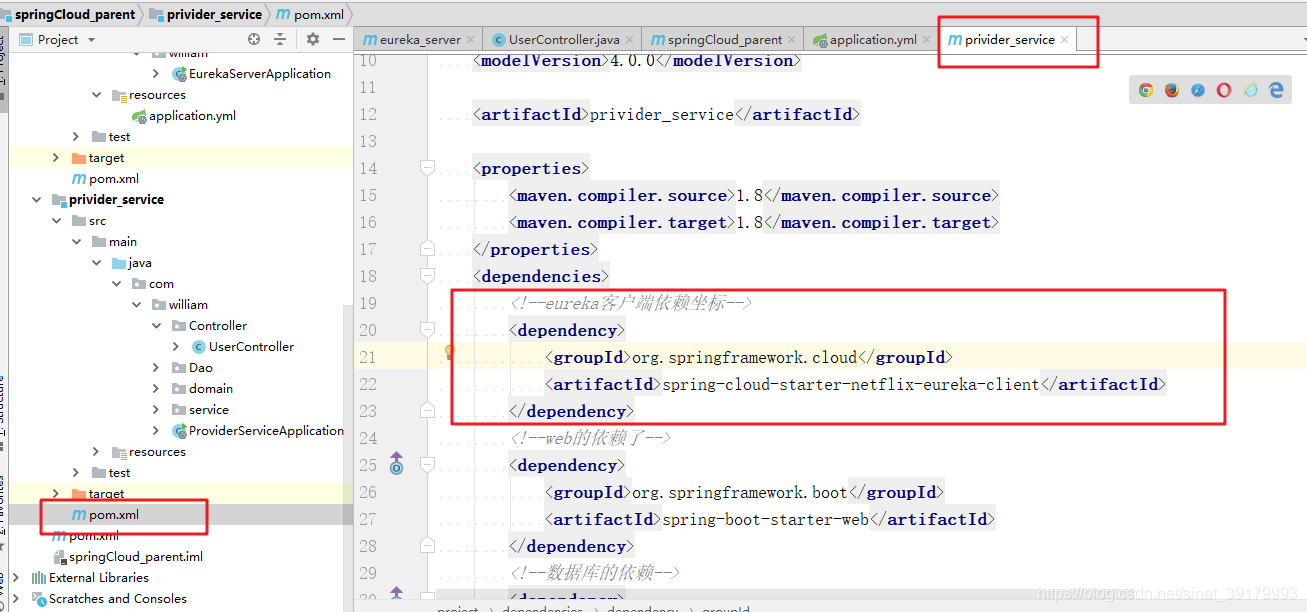This screenshot has width=1307, height=612.
Task: Close the springCloud_parent editor tab
Action: pyautogui.click(x=792, y=40)
